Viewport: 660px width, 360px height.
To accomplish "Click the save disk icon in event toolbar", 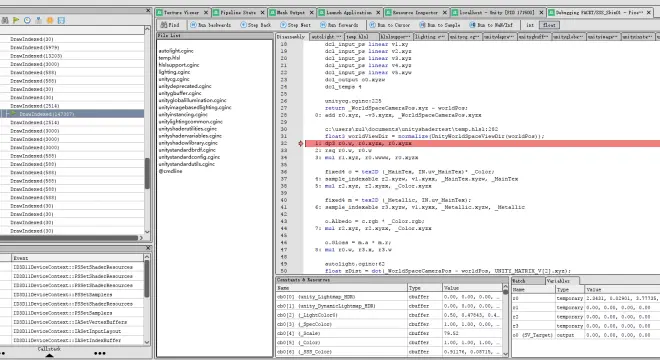I will pos(61,20).
